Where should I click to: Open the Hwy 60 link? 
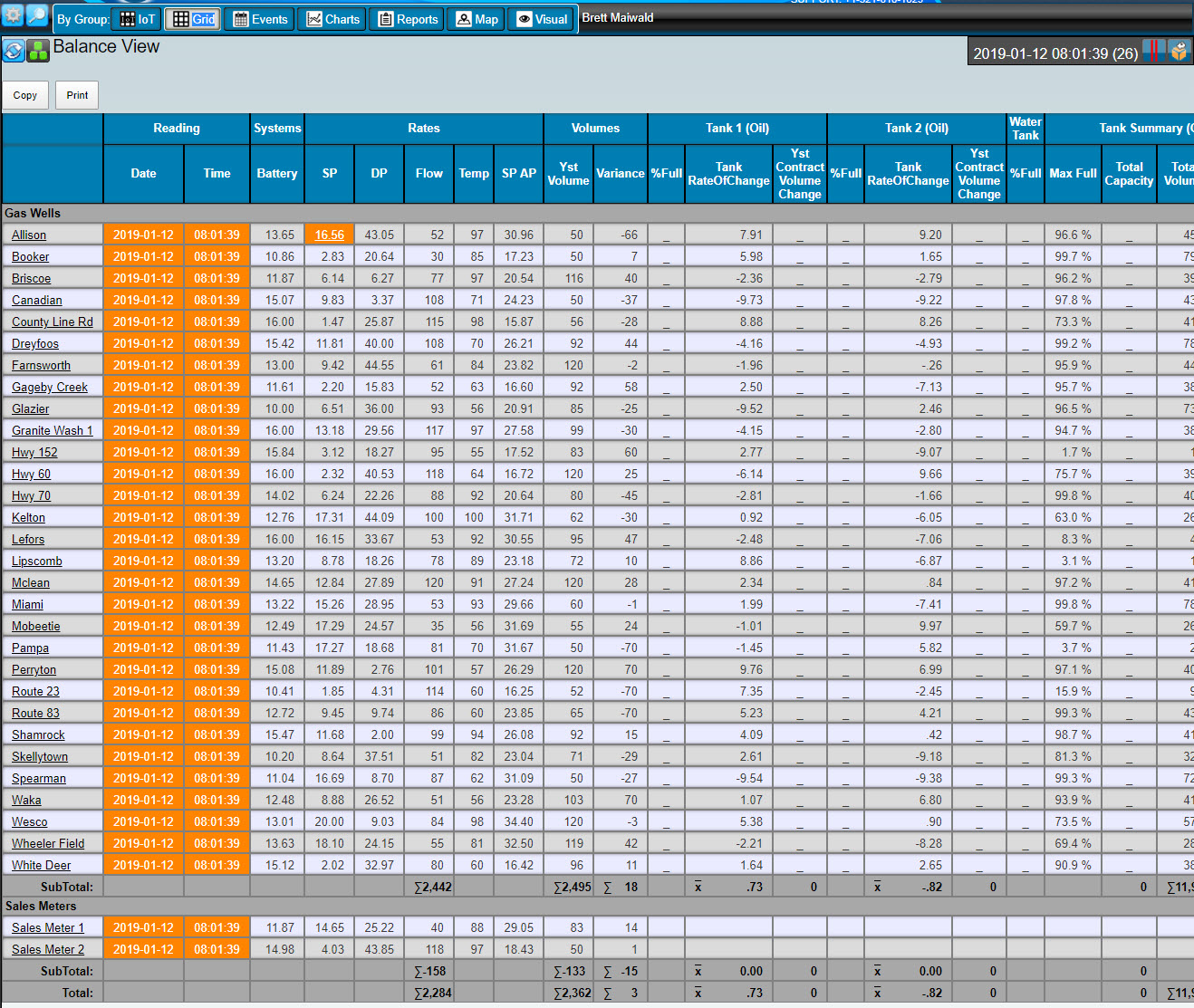(x=32, y=474)
